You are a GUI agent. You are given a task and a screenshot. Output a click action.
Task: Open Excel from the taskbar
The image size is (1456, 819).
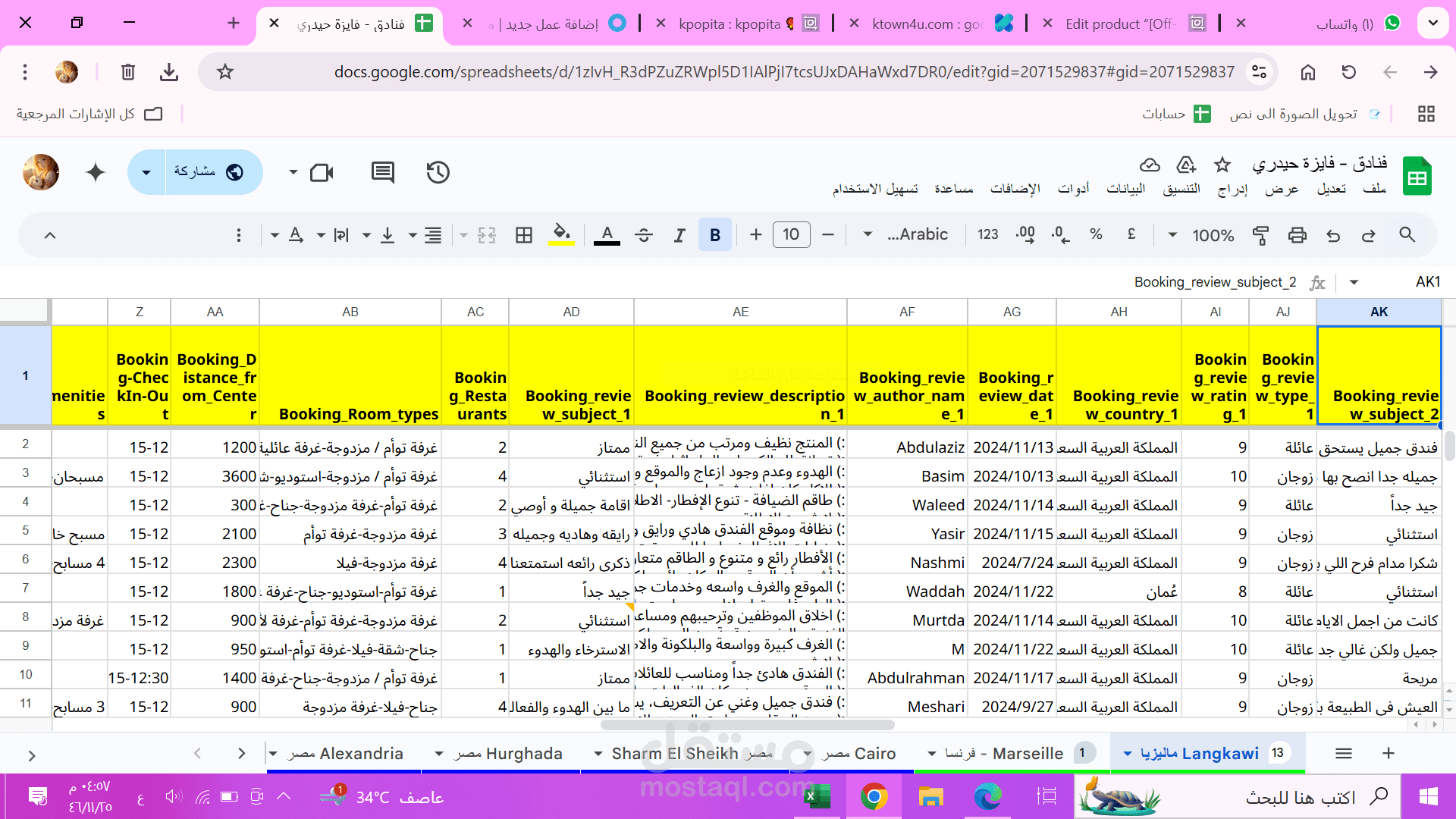point(817,797)
